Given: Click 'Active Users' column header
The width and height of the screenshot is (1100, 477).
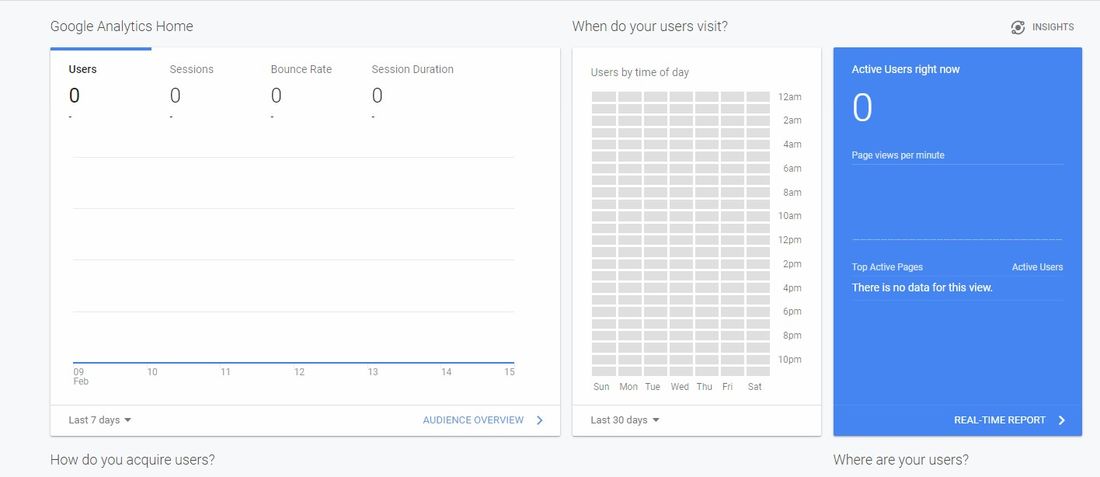Looking at the screenshot, I should click(x=1037, y=267).
